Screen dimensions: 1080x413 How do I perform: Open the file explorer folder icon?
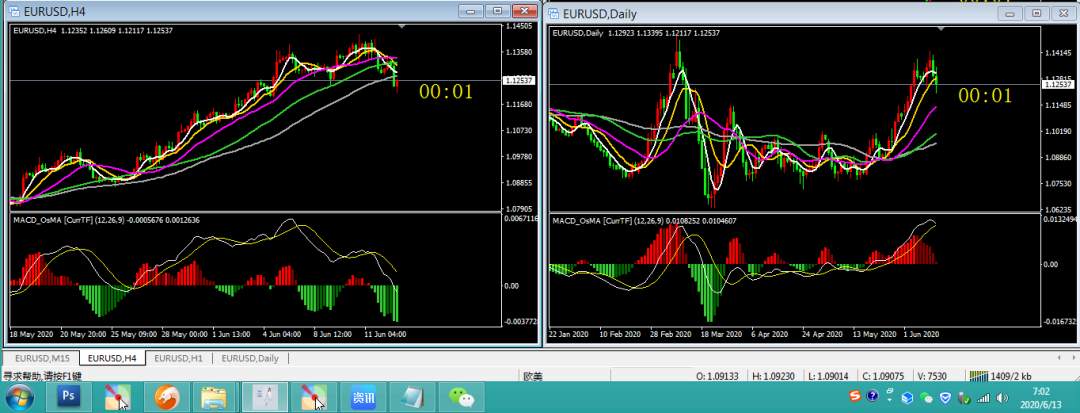coord(214,397)
